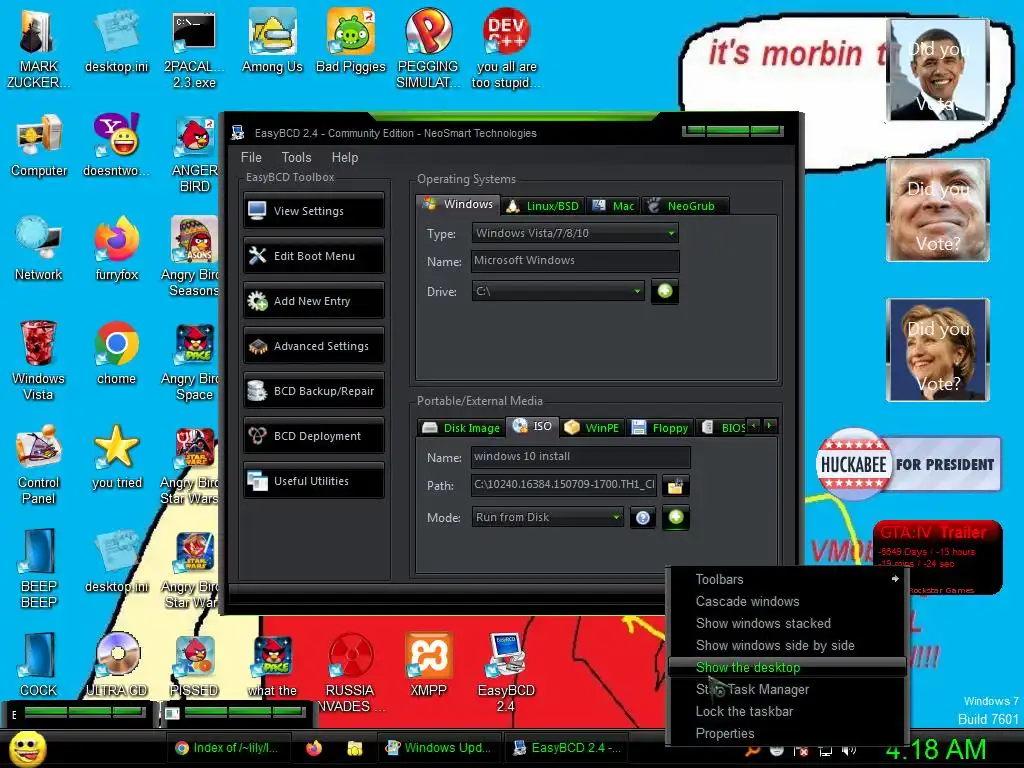Click green add entry button beside Mode
The height and width of the screenshot is (768, 1024).
point(676,517)
